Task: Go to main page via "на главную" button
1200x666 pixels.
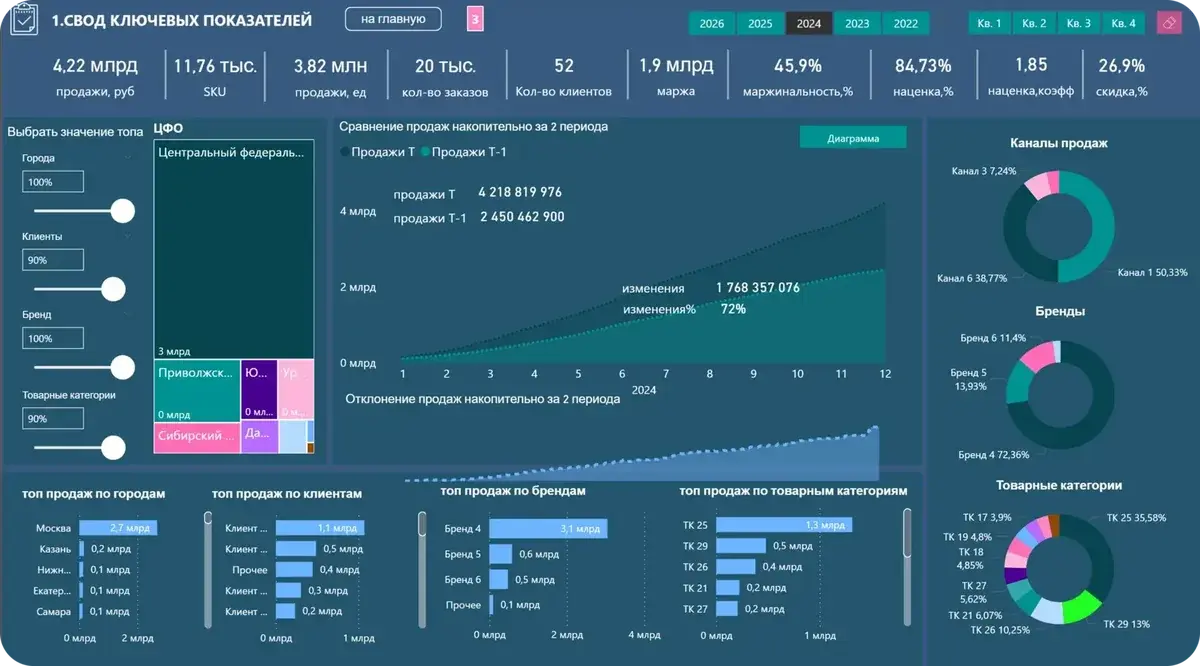Action: tap(392, 19)
